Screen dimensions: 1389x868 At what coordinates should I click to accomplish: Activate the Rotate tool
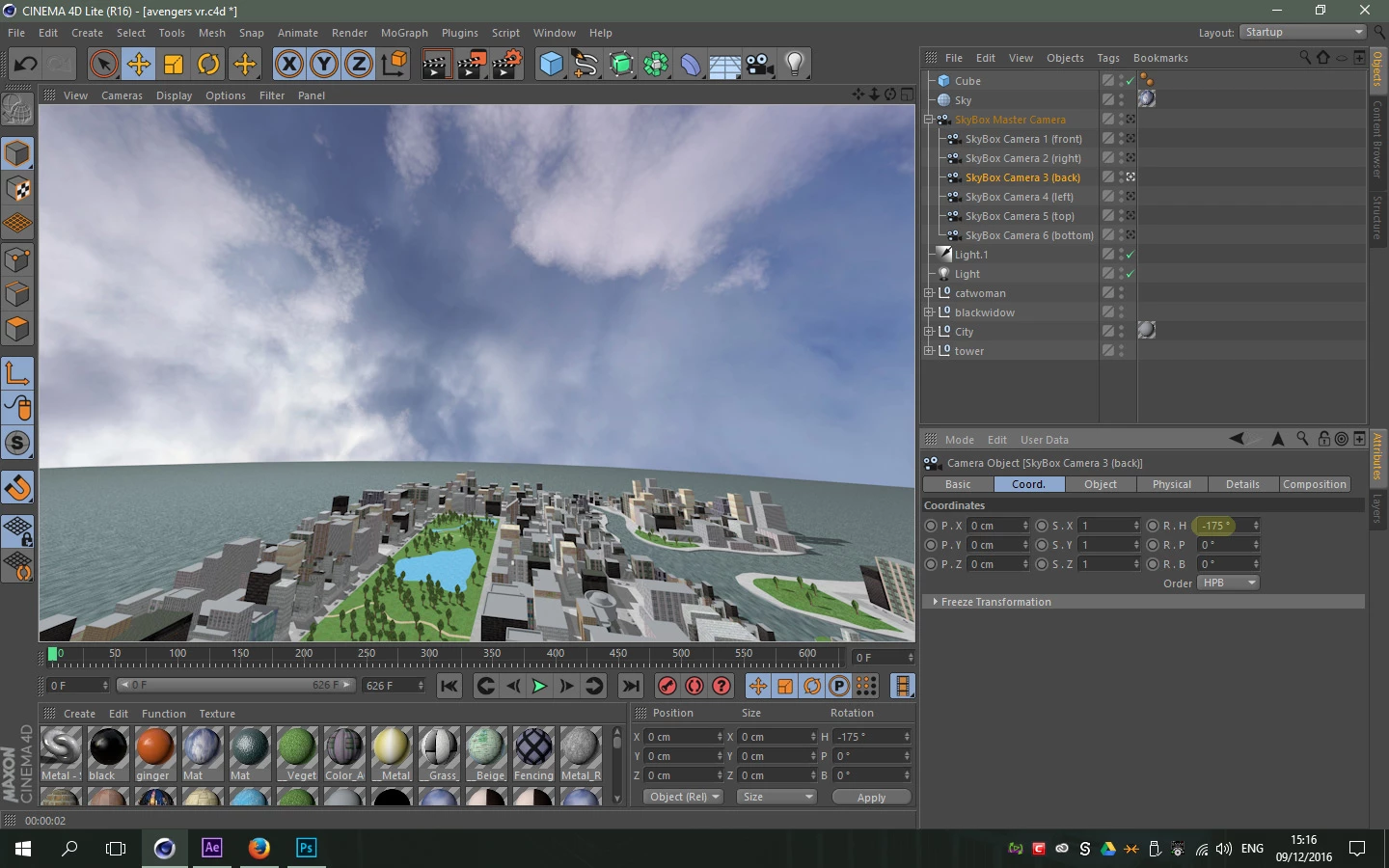(x=208, y=65)
